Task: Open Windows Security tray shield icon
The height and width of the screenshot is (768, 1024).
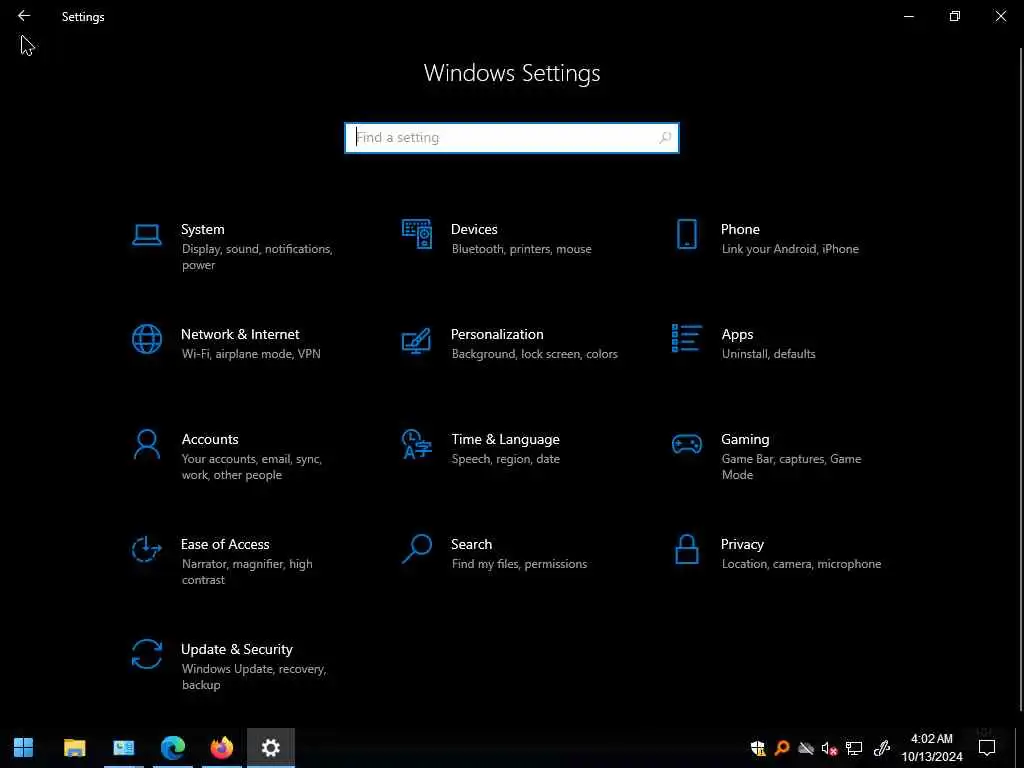Action: (x=758, y=748)
